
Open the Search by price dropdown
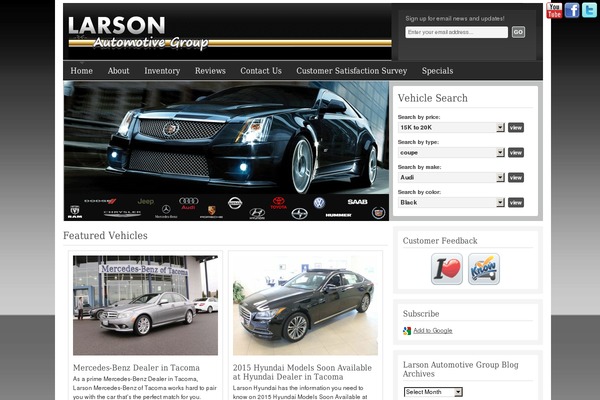[x=451, y=127]
